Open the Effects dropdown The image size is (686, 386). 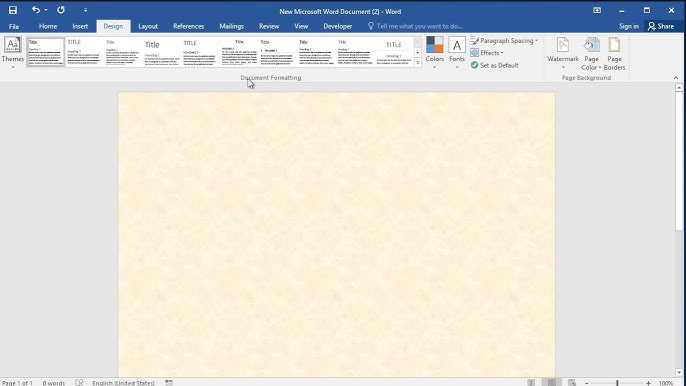(487, 53)
